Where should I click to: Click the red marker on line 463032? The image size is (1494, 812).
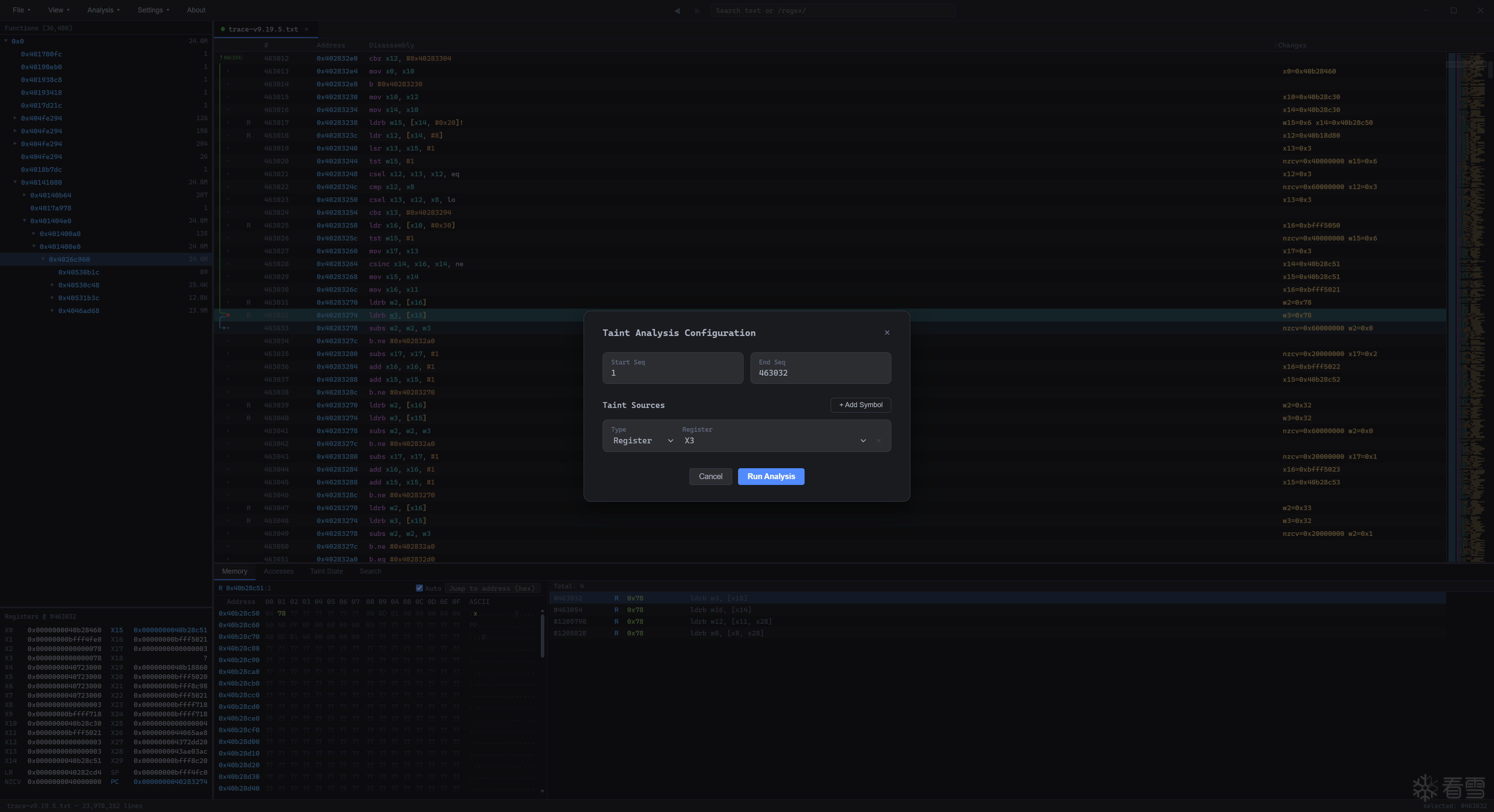coord(228,315)
